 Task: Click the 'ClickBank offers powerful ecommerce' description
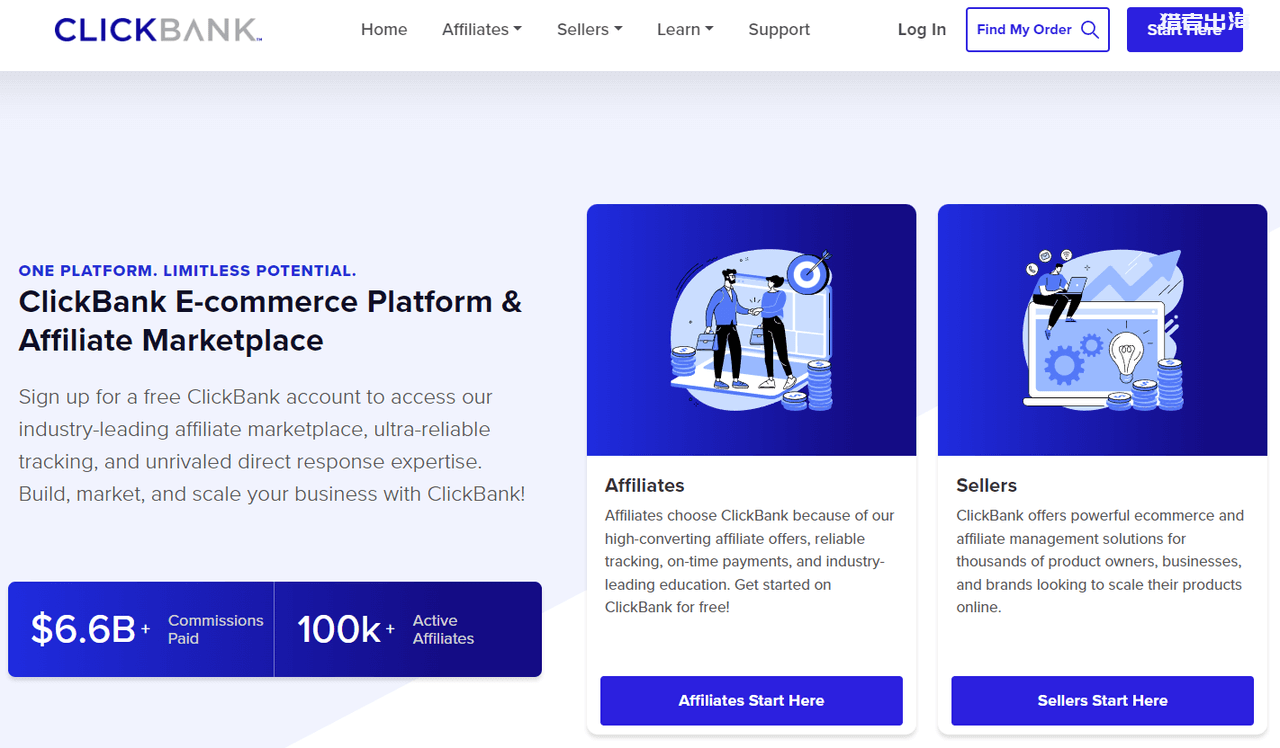pyautogui.click(x=1100, y=561)
